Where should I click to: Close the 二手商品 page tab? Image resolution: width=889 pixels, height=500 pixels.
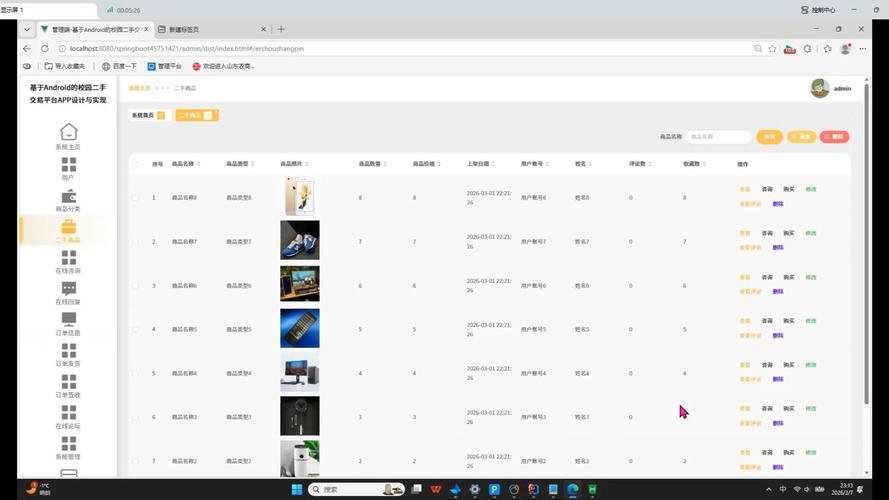[x=208, y=115]
